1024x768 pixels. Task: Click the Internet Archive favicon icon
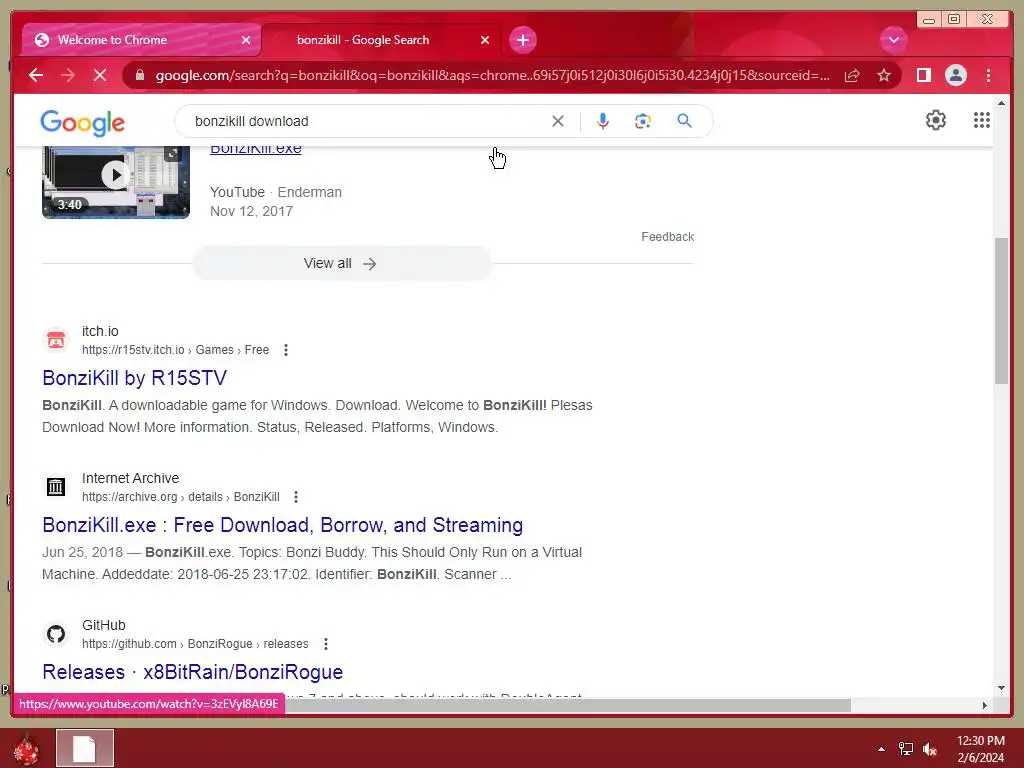coord(56,487)
